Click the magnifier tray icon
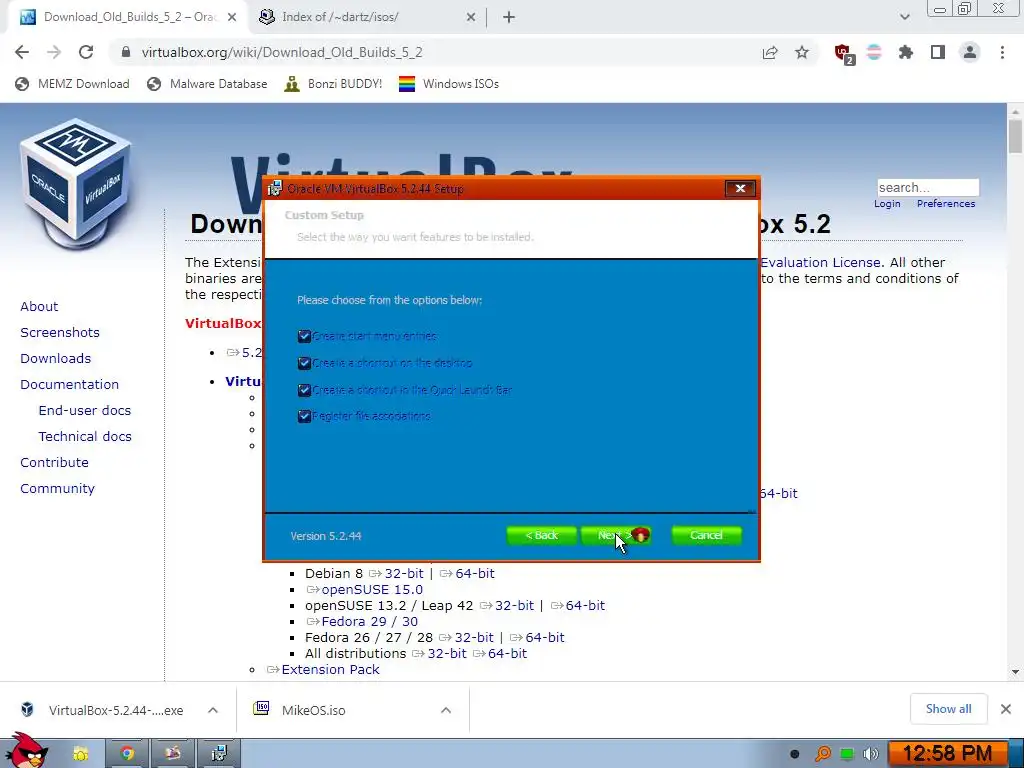The image size is (1024, 768). coord(823,754)
